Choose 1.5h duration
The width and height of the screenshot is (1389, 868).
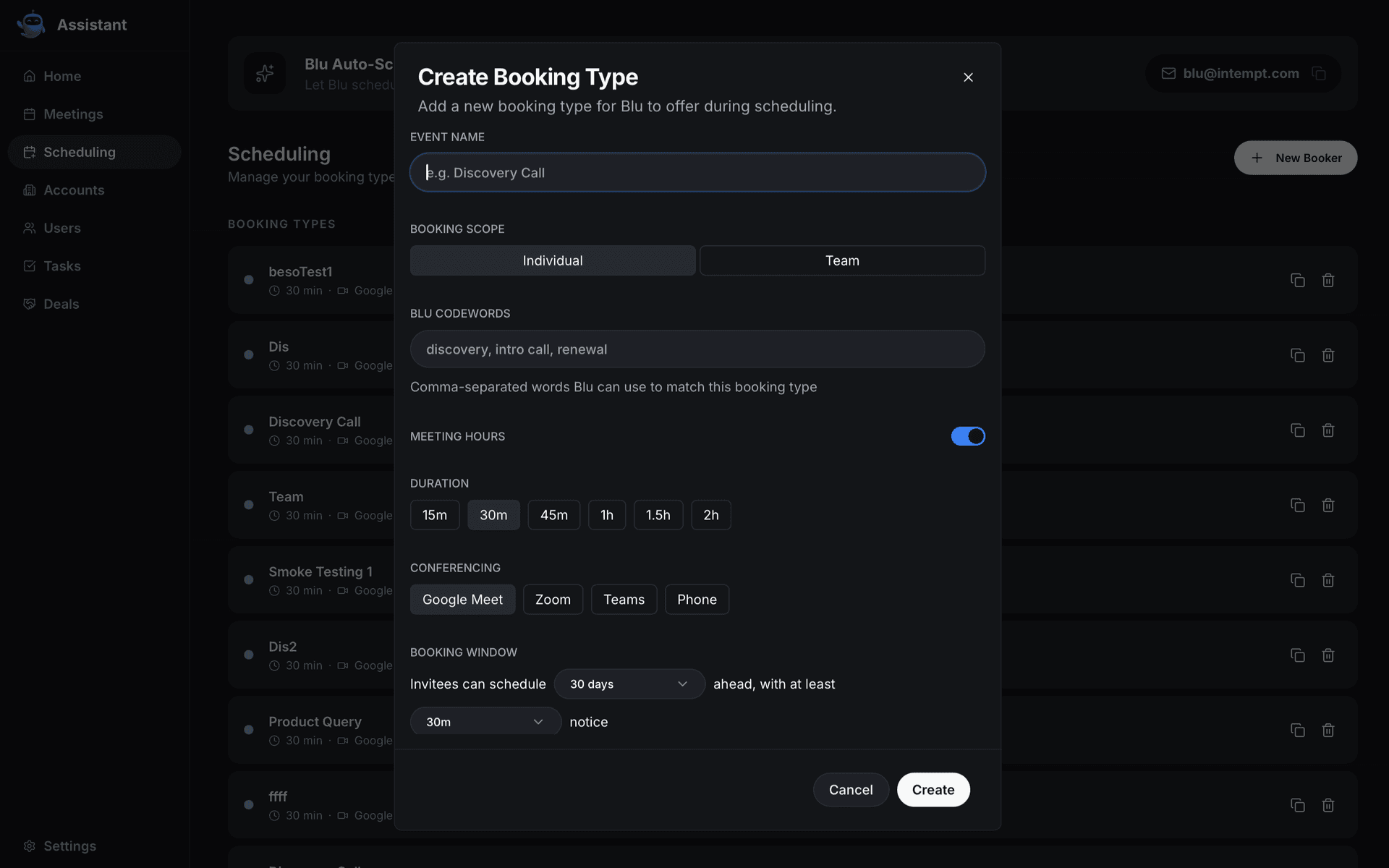point(658,515)
